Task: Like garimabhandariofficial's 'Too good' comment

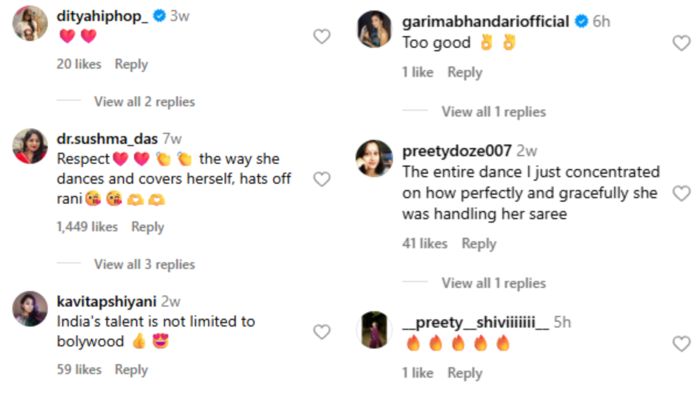Action: coord(681,43)
